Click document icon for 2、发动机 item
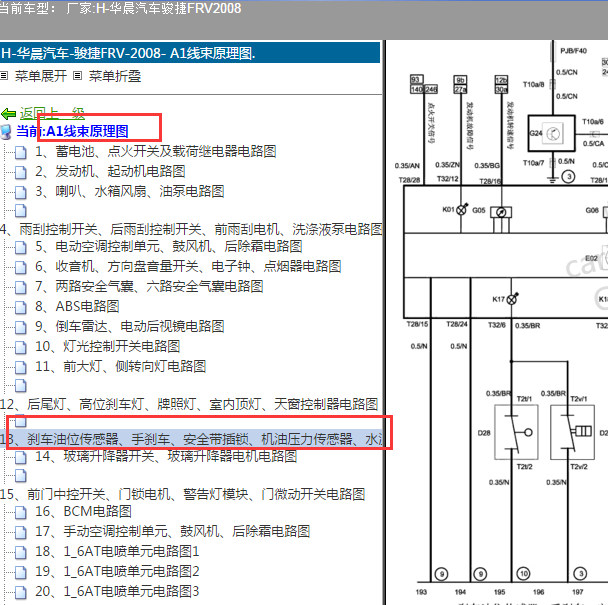The height and width of the screenshot is (605, 608). click(x=21, y=172)
